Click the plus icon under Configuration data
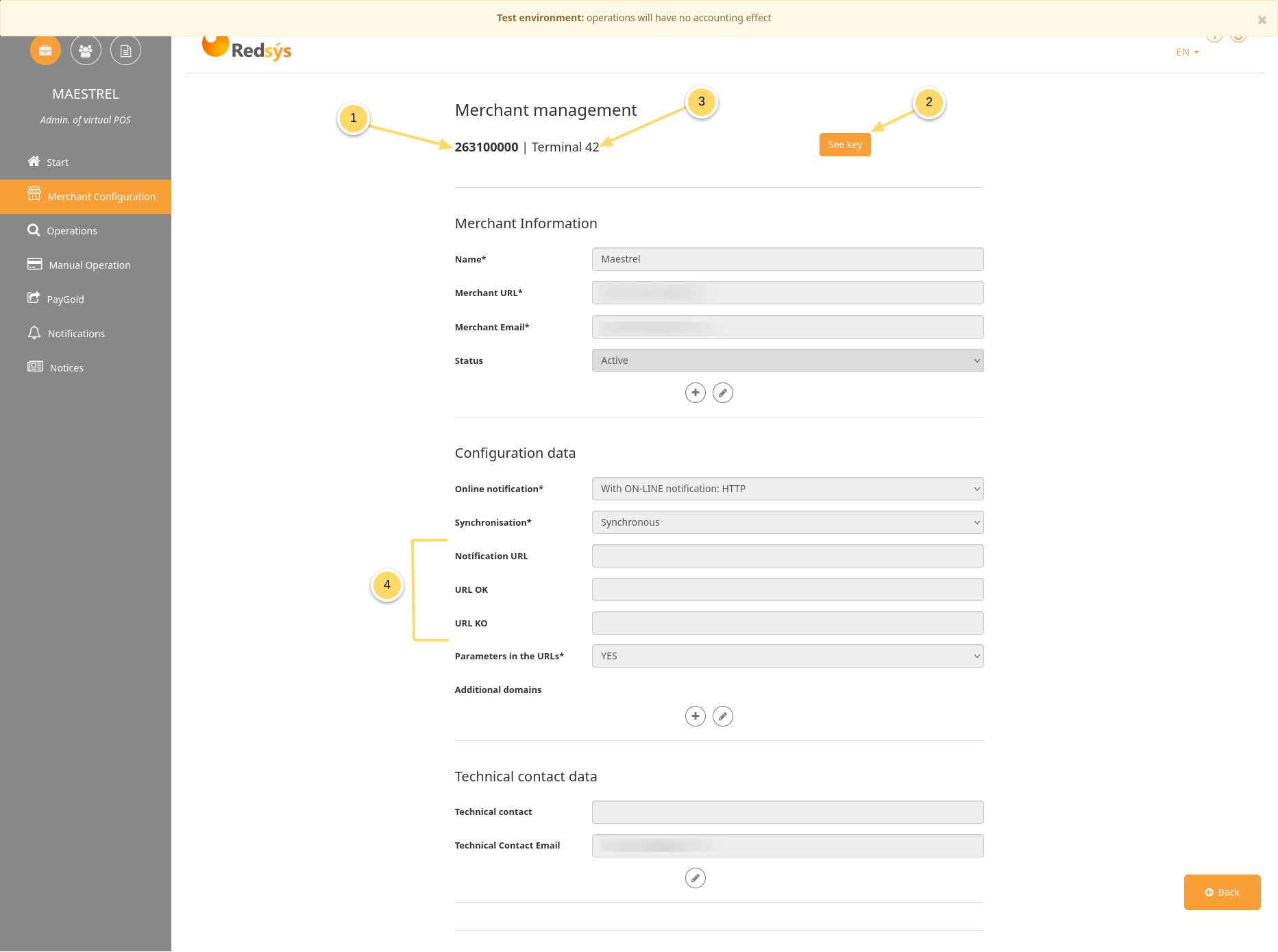This screenshot has width=1278, height=952. [x=695, y=716]
